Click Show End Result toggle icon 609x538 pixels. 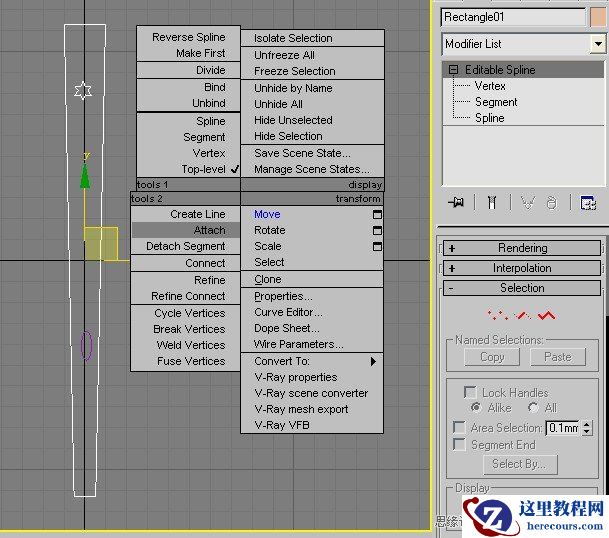(x=492, y=202)
